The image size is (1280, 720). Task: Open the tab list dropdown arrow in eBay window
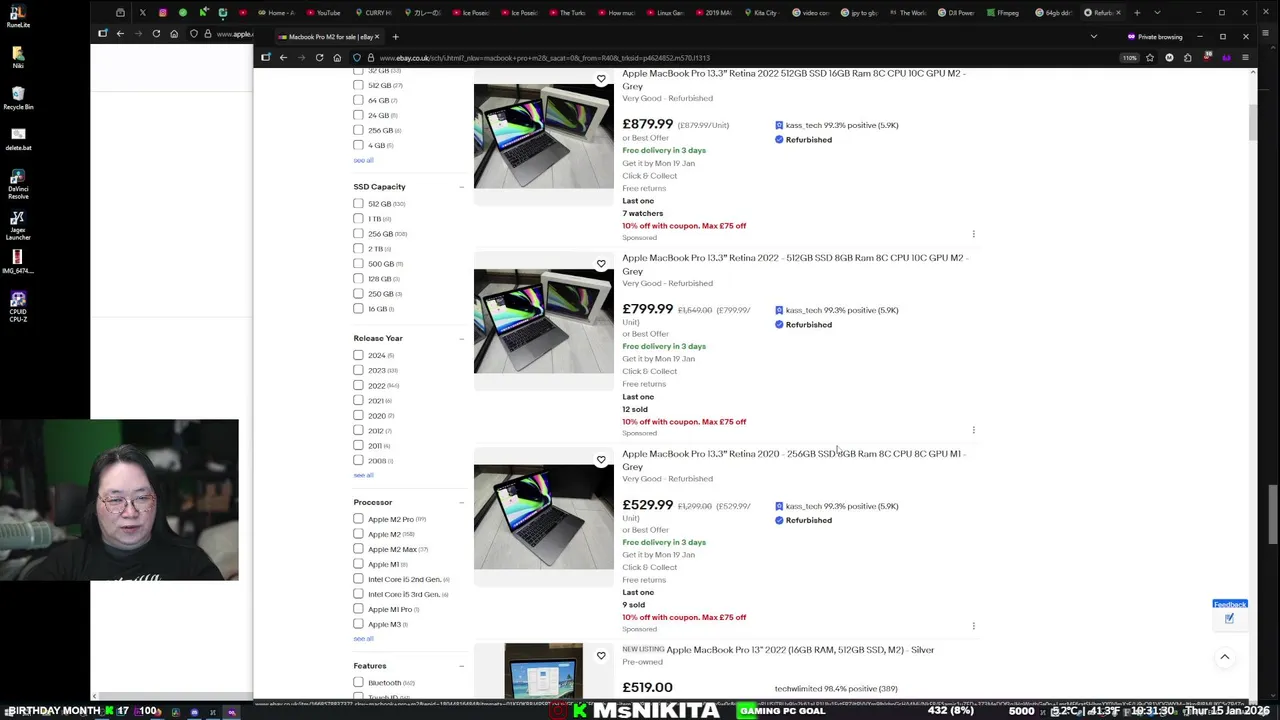click(1093, 37)
